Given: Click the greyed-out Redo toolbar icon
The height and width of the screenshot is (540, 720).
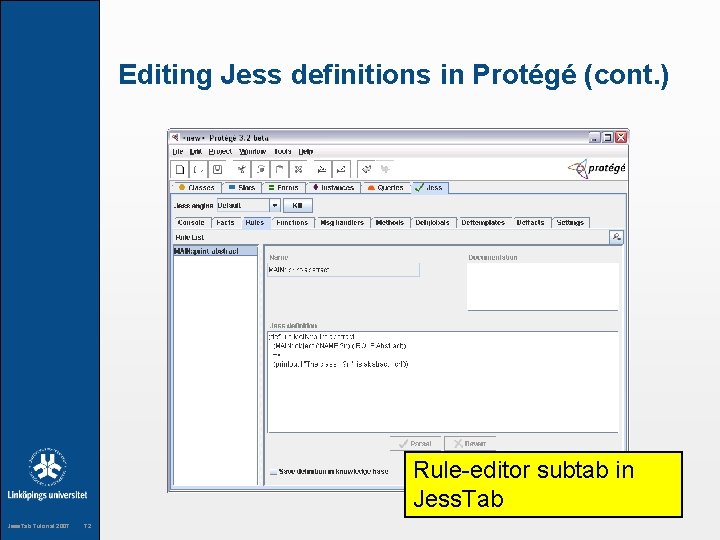Looking at the screenshot, I should pos(385,169).
